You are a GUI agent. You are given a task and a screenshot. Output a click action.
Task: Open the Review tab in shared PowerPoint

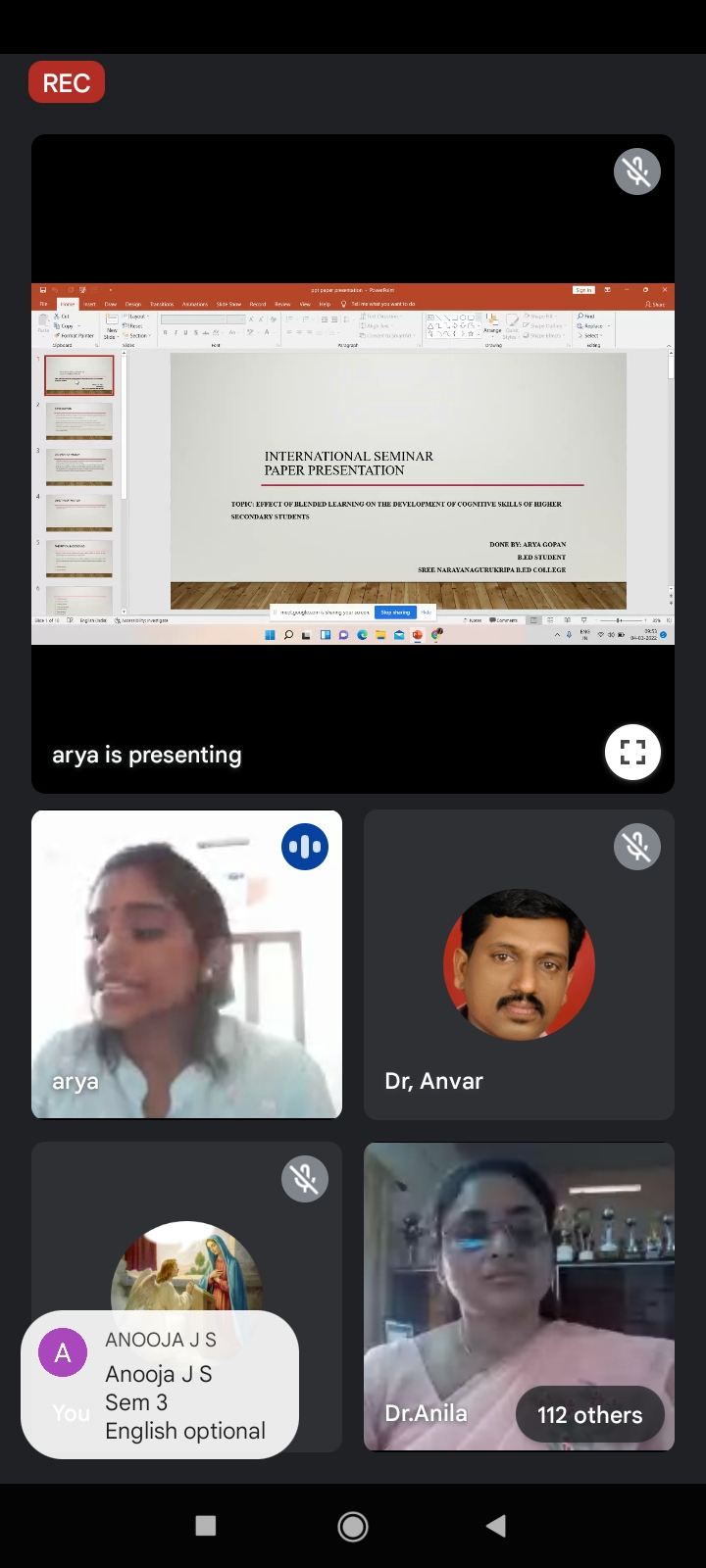point(282,304)
